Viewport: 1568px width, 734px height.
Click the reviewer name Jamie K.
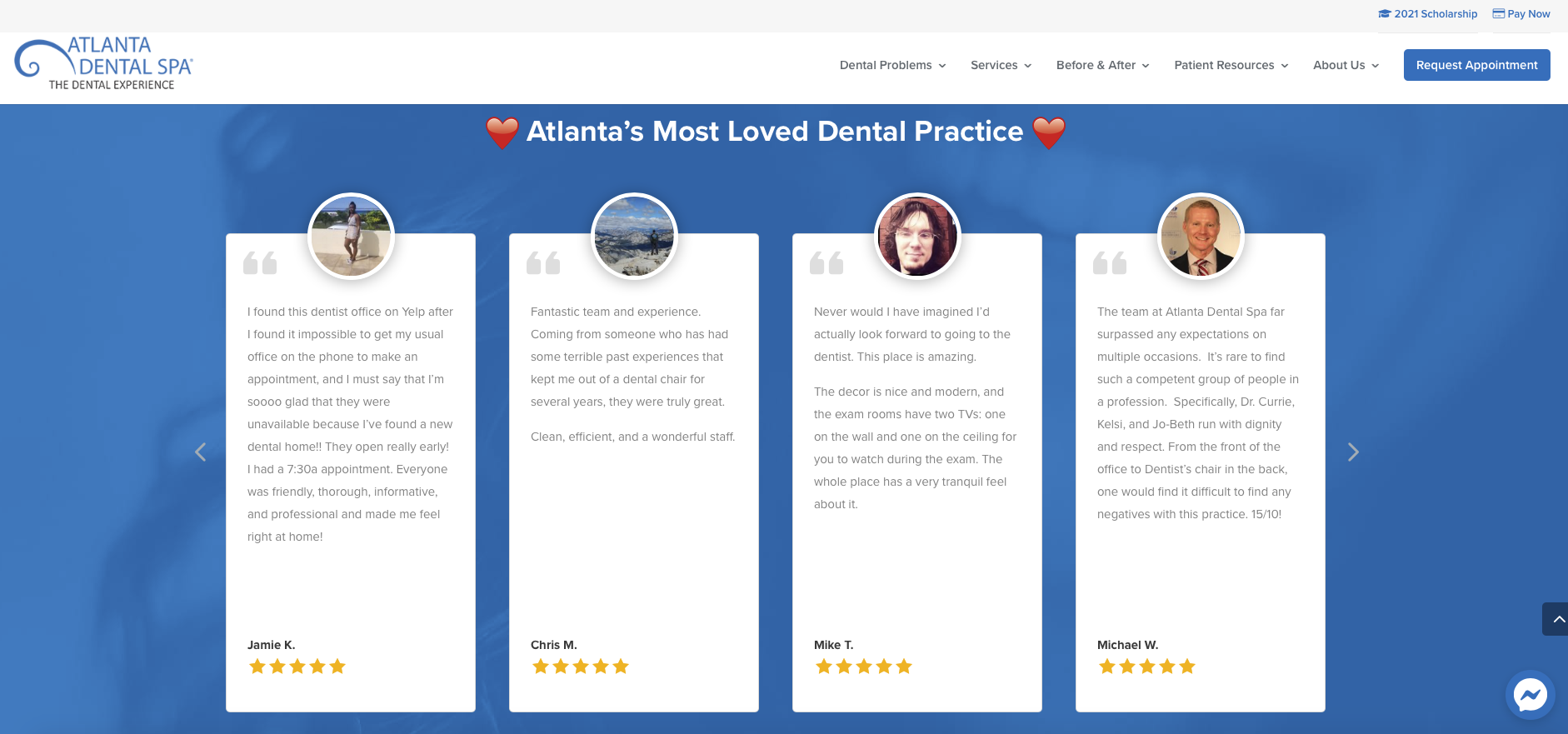[x=272, y=645]
